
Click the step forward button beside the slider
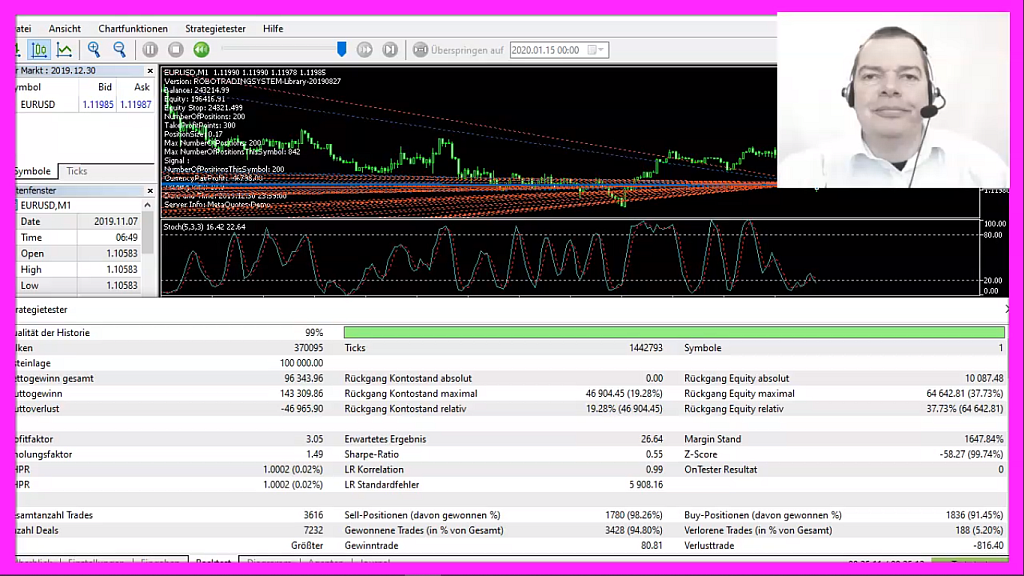(x=365, y=50)
